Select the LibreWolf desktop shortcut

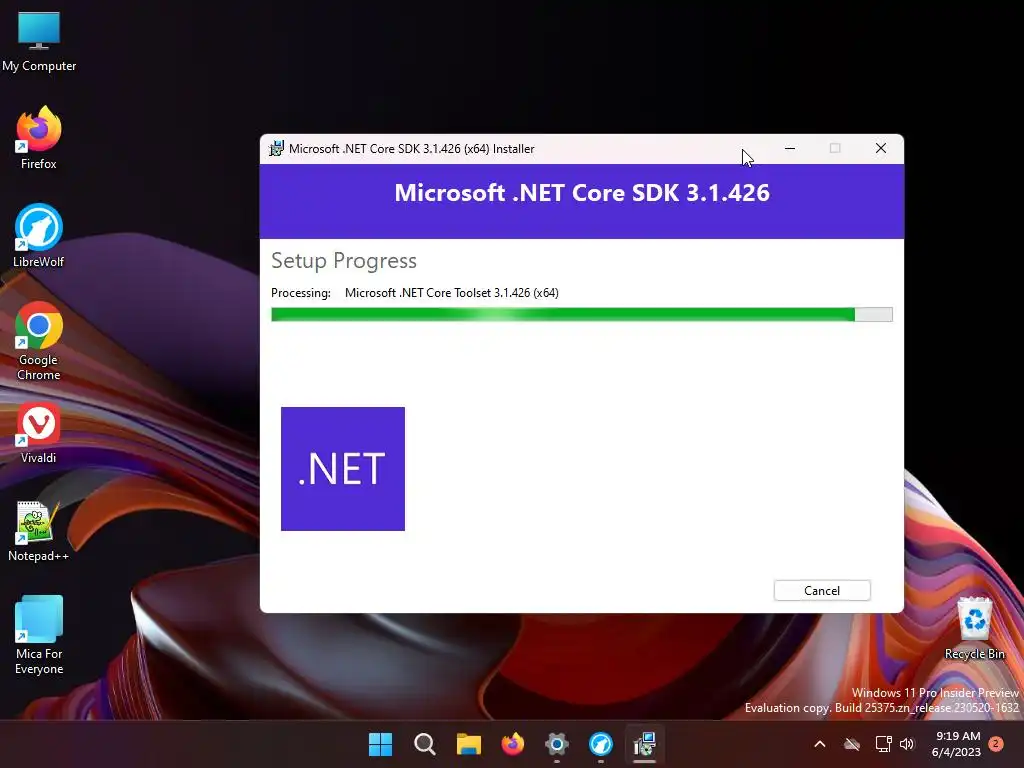click(39, 236)
